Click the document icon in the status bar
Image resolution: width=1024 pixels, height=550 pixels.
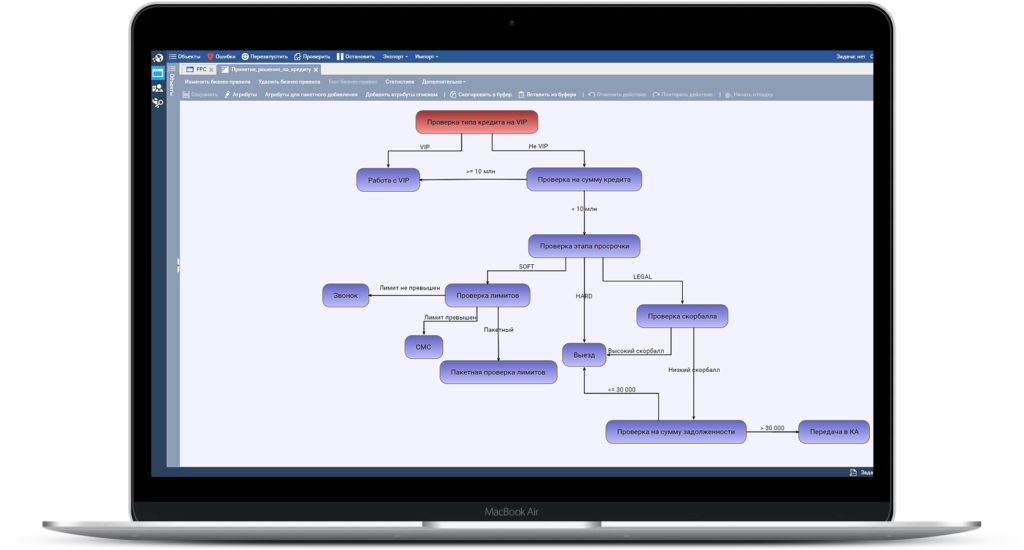(853, 472)
